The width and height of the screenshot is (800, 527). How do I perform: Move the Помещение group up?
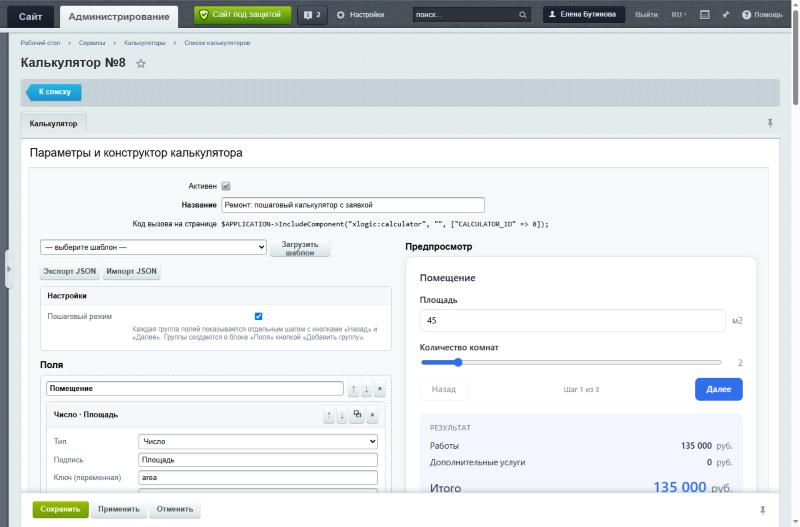point(353,389)
